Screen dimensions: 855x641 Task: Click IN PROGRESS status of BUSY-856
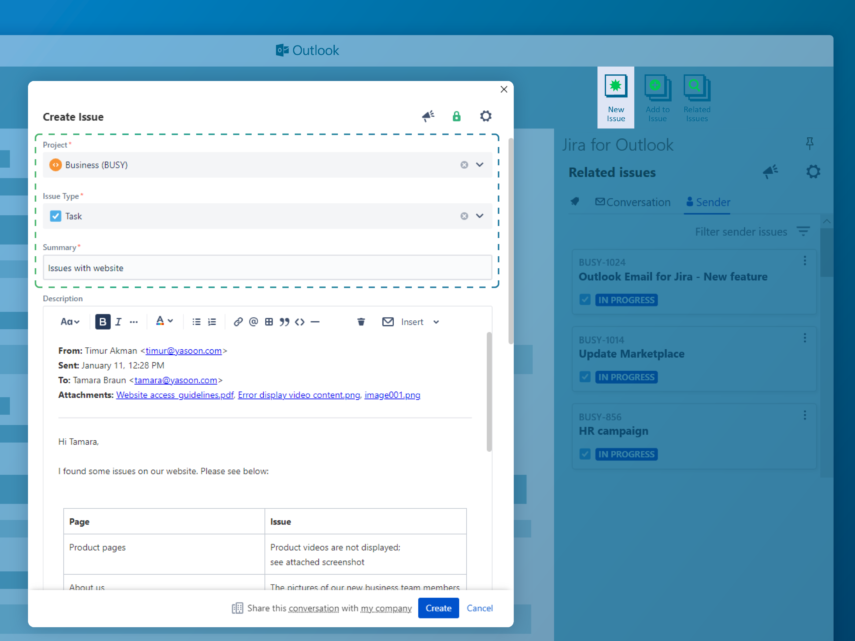click(x=626, y=455)
